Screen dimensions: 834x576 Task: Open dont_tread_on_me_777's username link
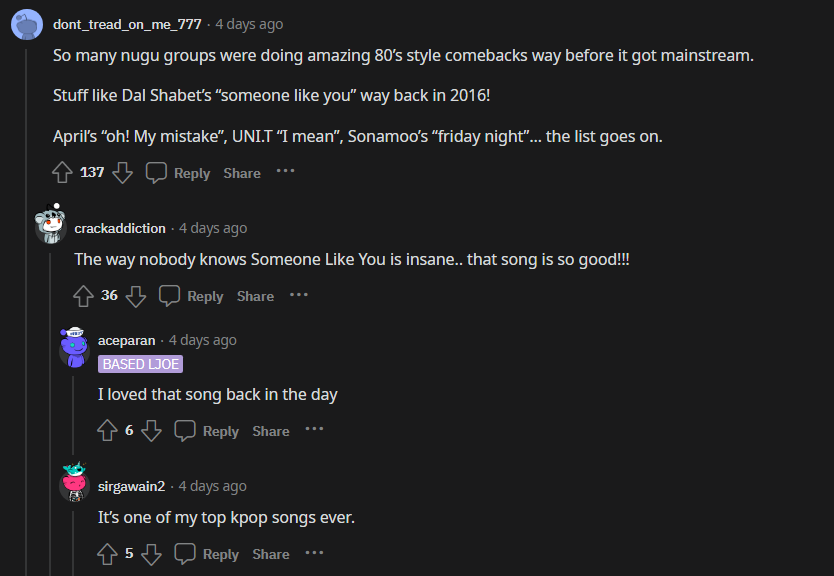point(127,24)
